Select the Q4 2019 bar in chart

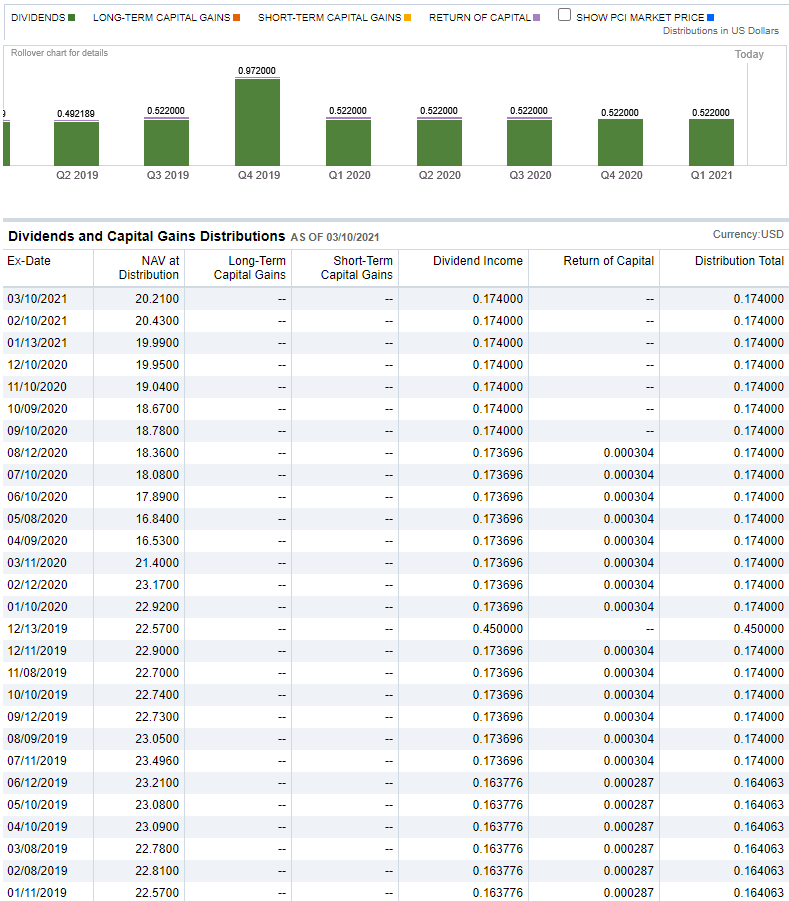click(257, 122)
